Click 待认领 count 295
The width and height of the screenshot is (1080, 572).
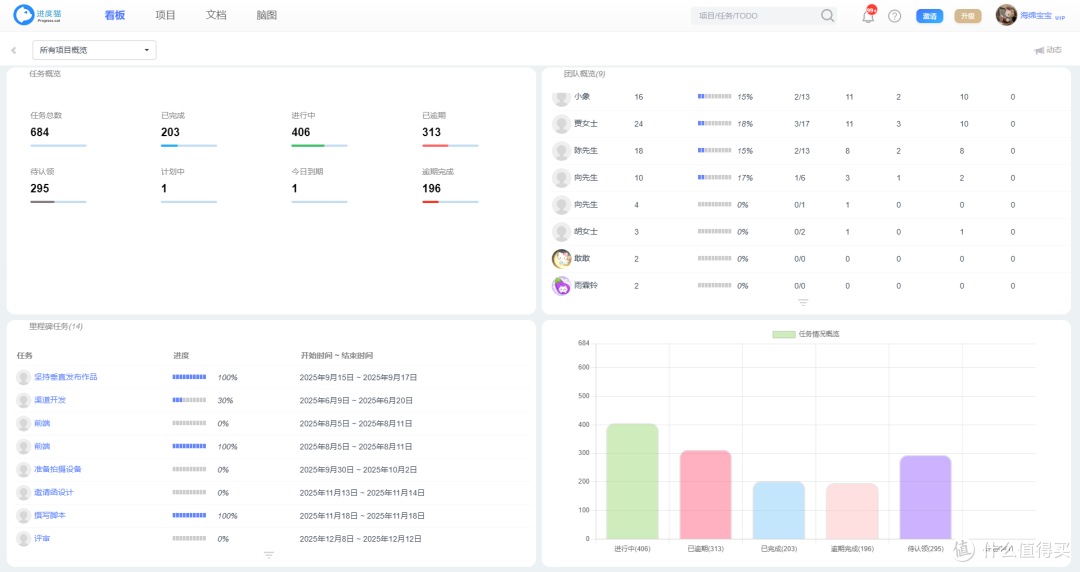pos(40,188)
